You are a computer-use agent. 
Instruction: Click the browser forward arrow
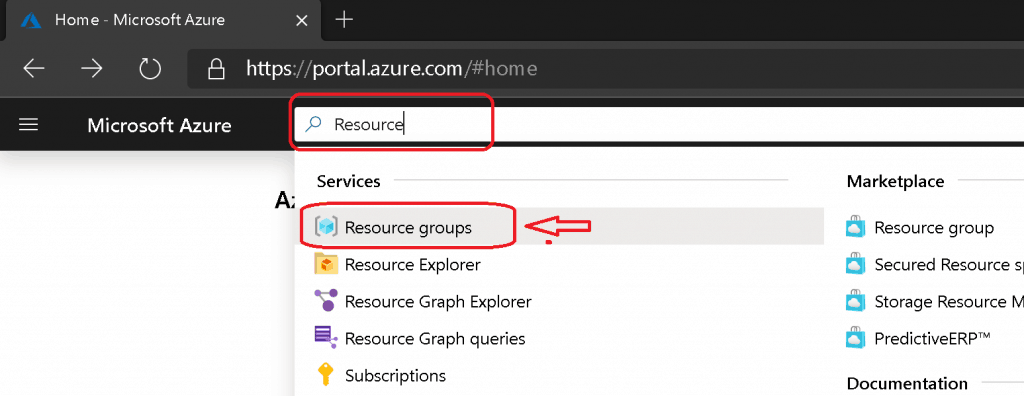[92, 69]
